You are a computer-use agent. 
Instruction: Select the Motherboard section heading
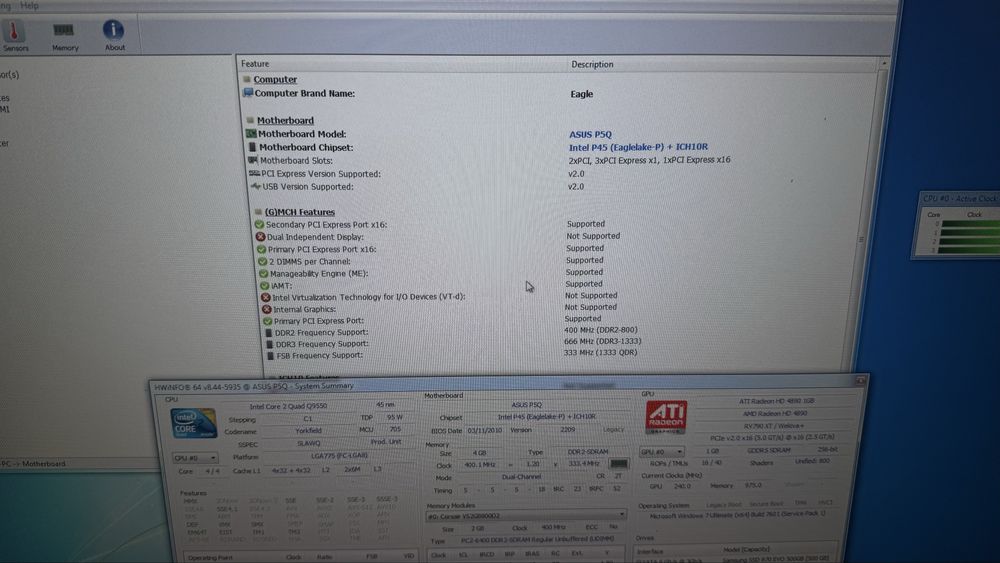point(285,121)
